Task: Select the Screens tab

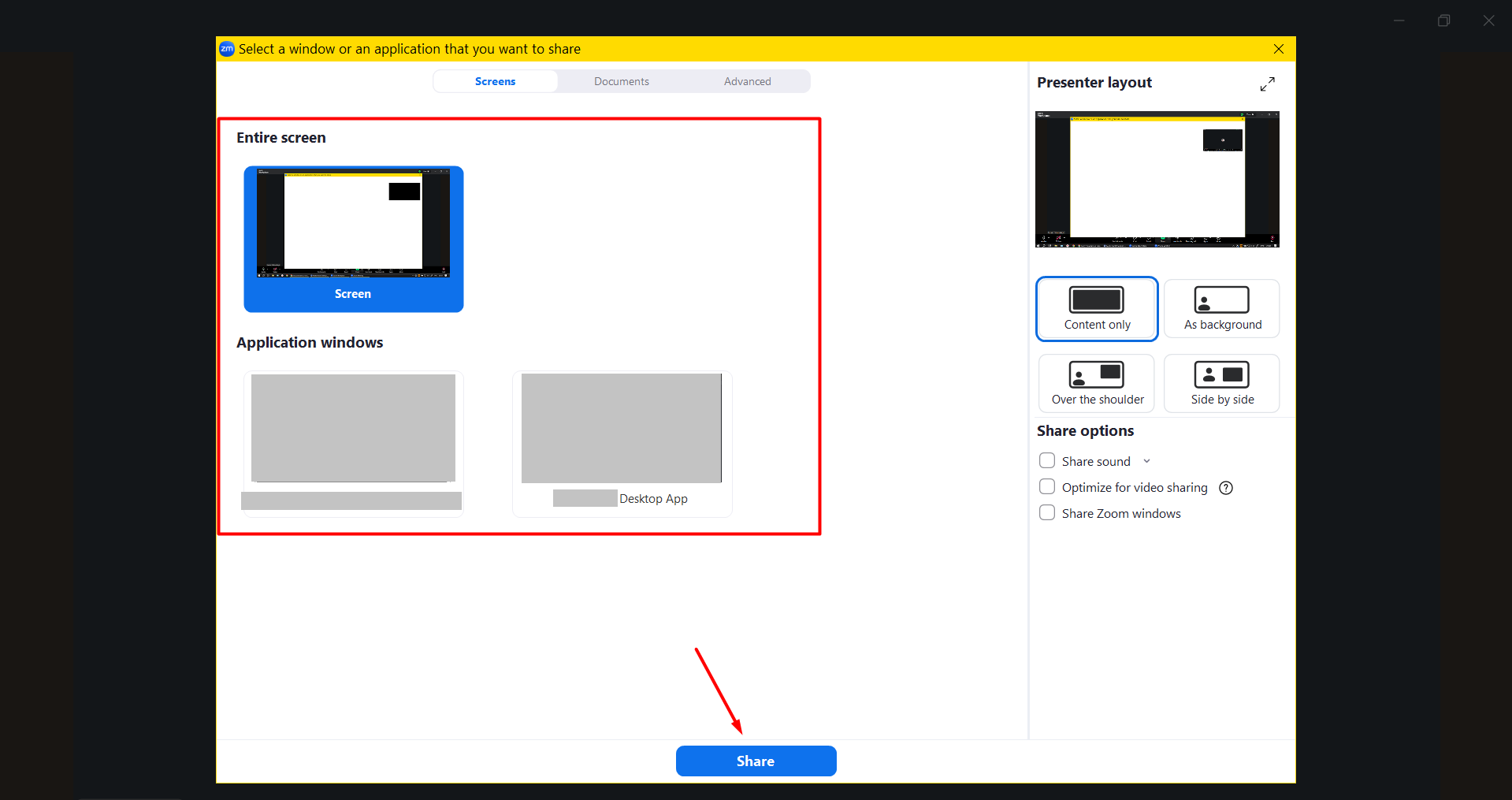Action: coord(495,81)
